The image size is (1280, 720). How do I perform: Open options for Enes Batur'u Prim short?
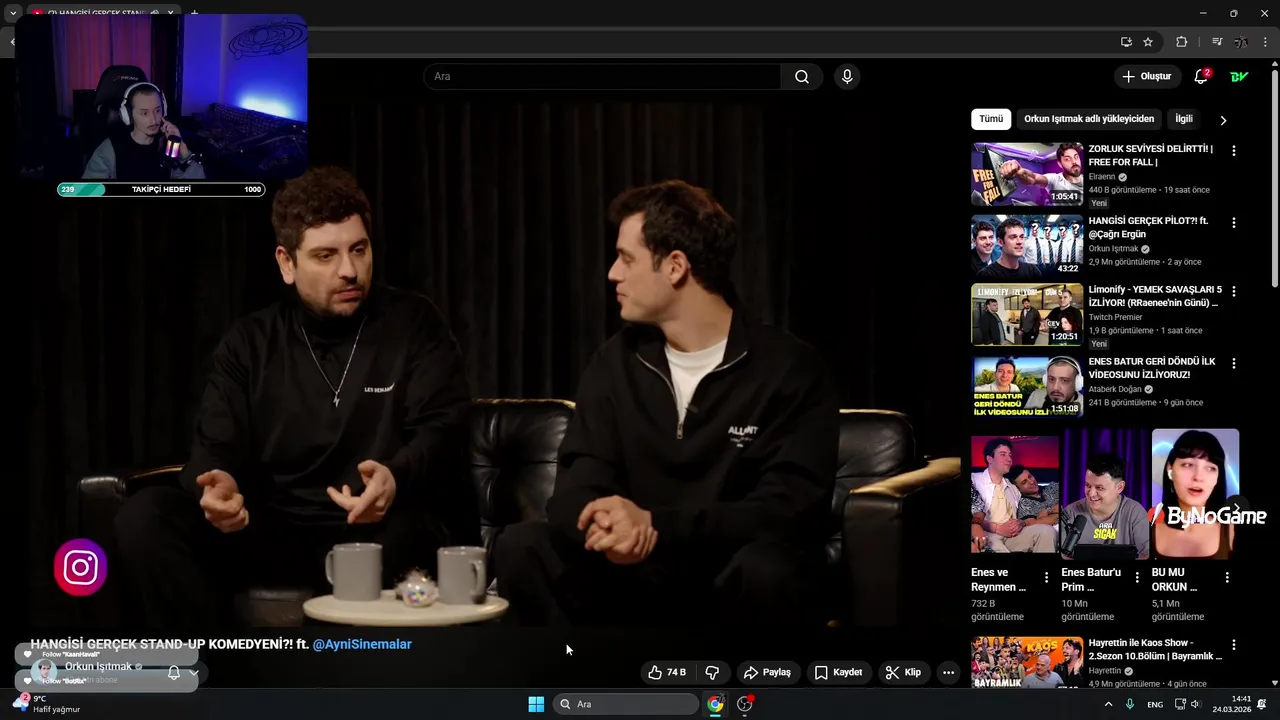pos(1136,578)
